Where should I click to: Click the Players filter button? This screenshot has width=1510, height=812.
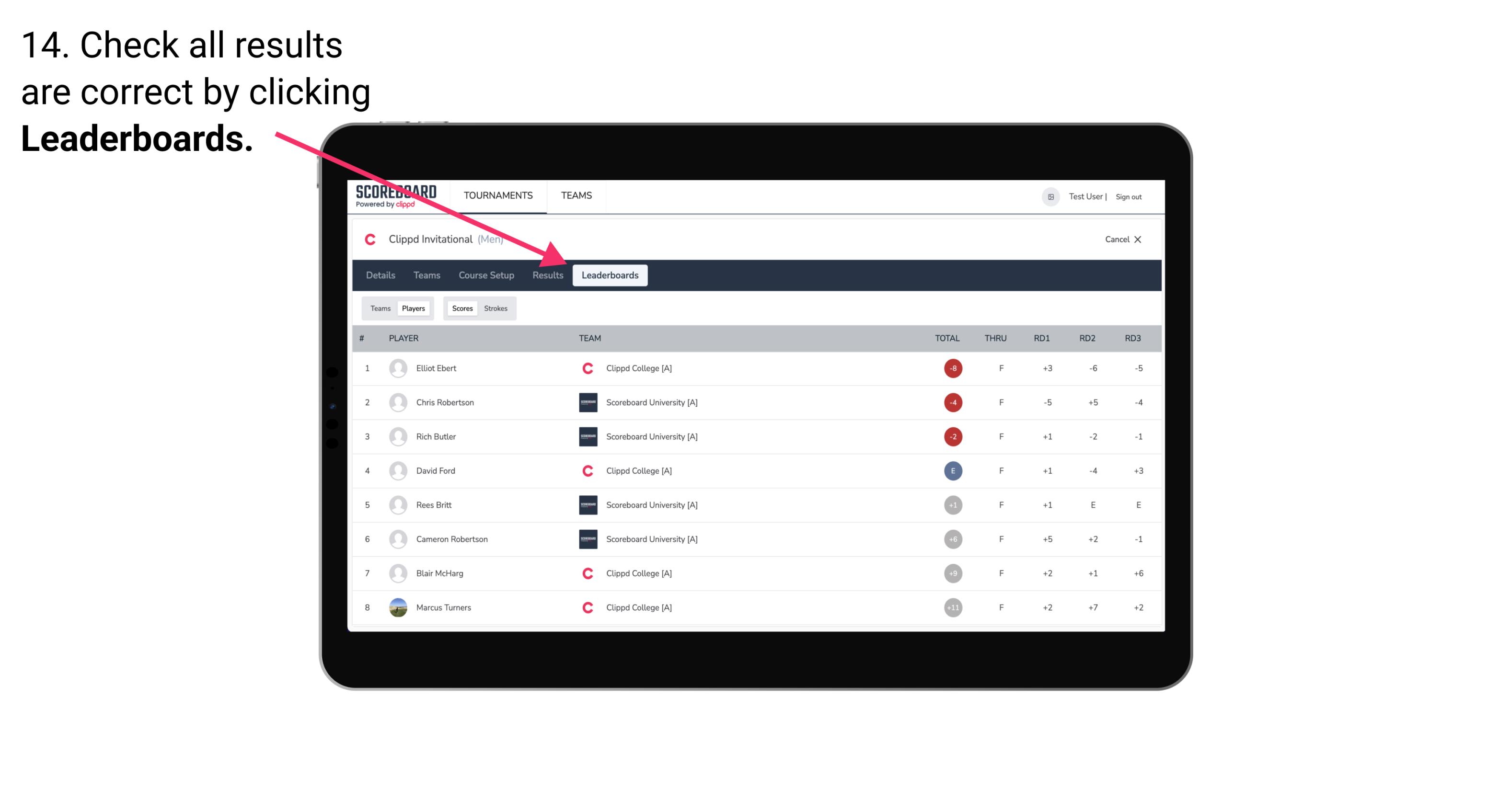coord(413,308)
